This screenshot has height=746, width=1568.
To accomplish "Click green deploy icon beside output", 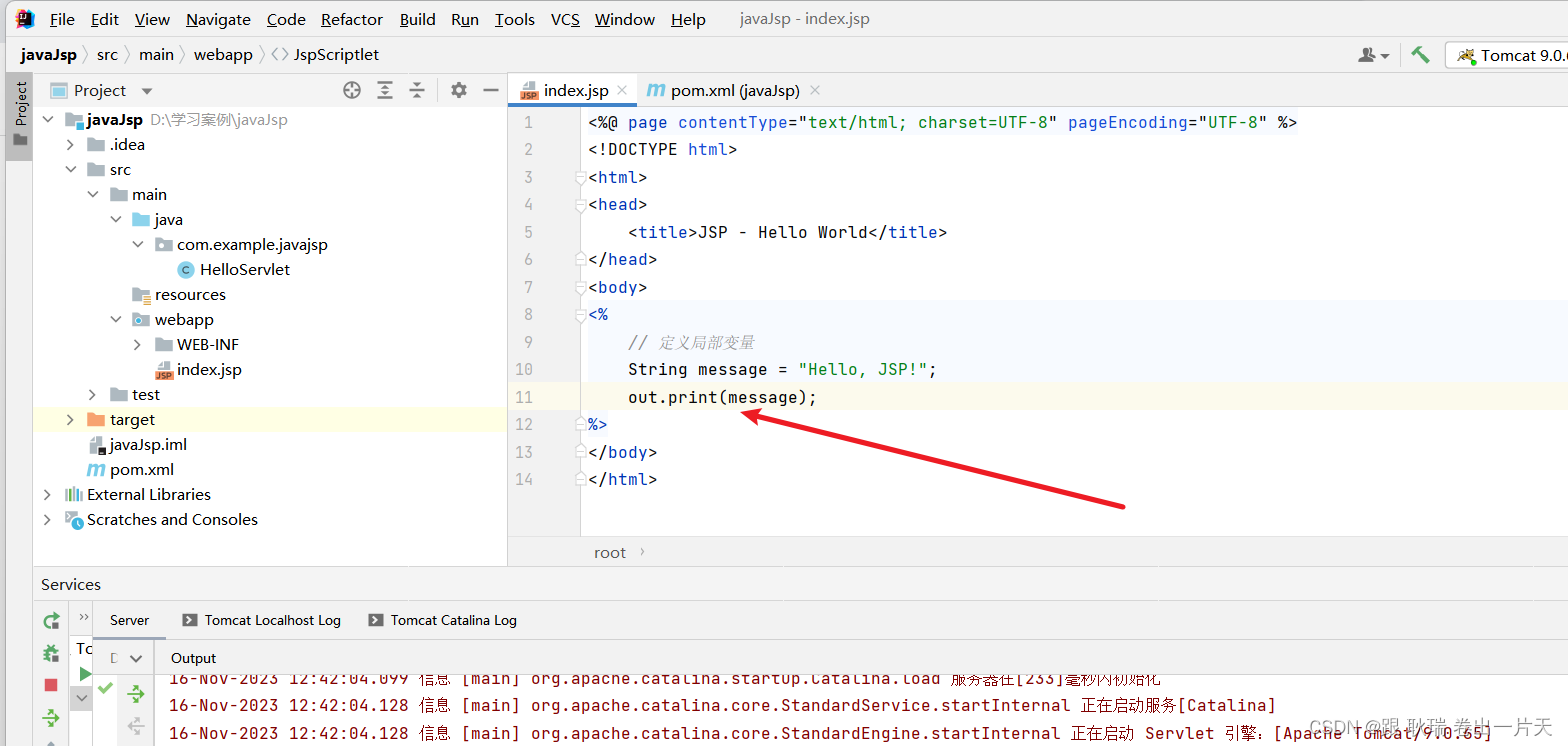I will click(135, 693).
